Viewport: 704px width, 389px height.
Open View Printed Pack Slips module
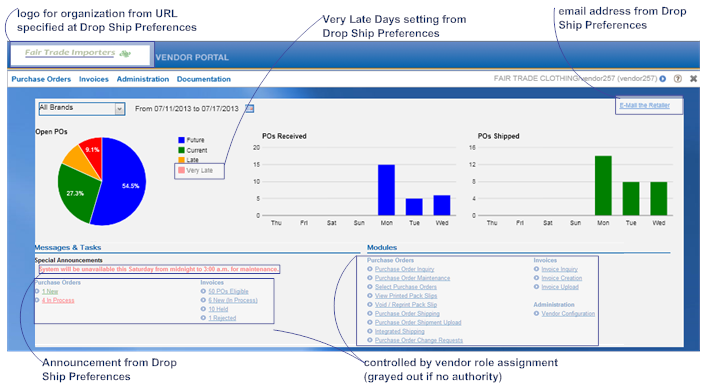coord(406,296)
